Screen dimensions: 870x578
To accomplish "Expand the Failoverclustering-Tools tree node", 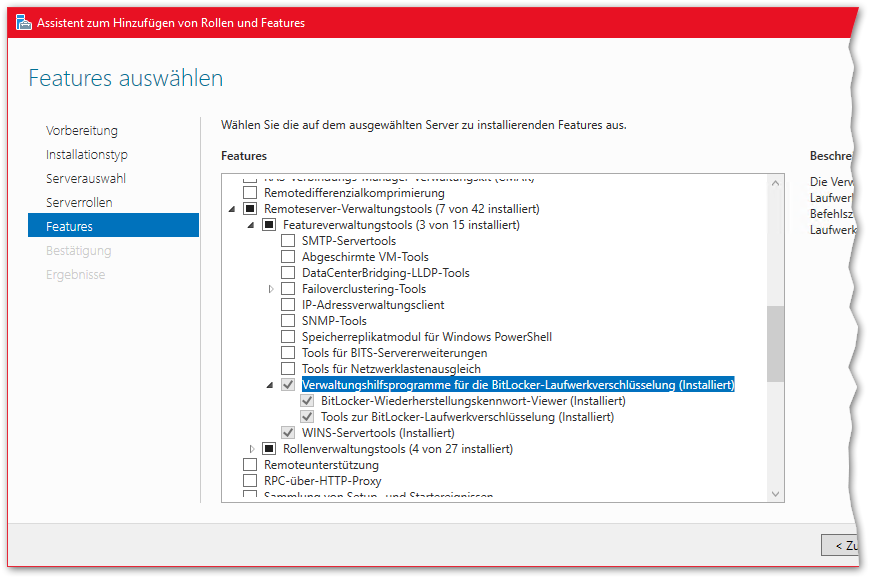I will point(271,289).
